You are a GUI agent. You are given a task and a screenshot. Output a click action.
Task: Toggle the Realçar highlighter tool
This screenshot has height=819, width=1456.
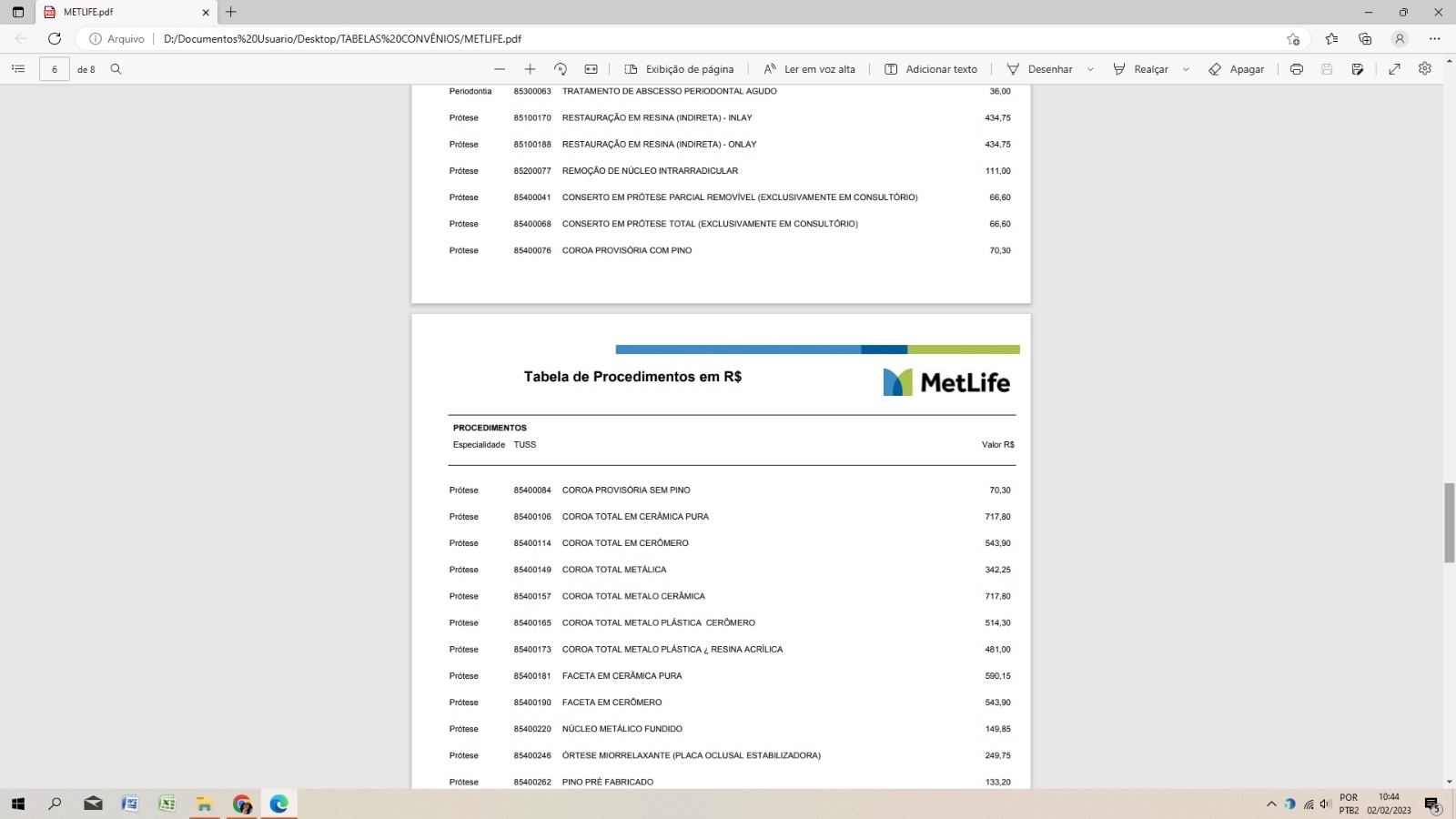[x=1140, y=69]
